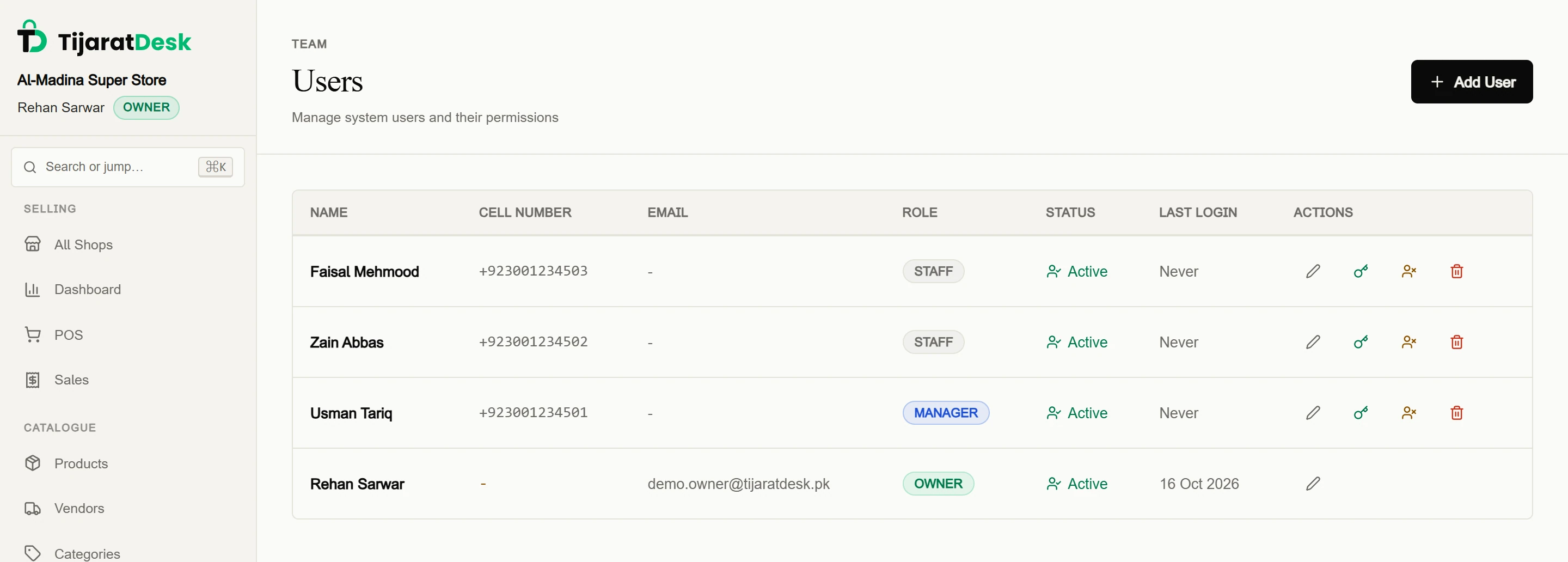Edit Zain Abbas with the pencil icon

[1313, 341]
